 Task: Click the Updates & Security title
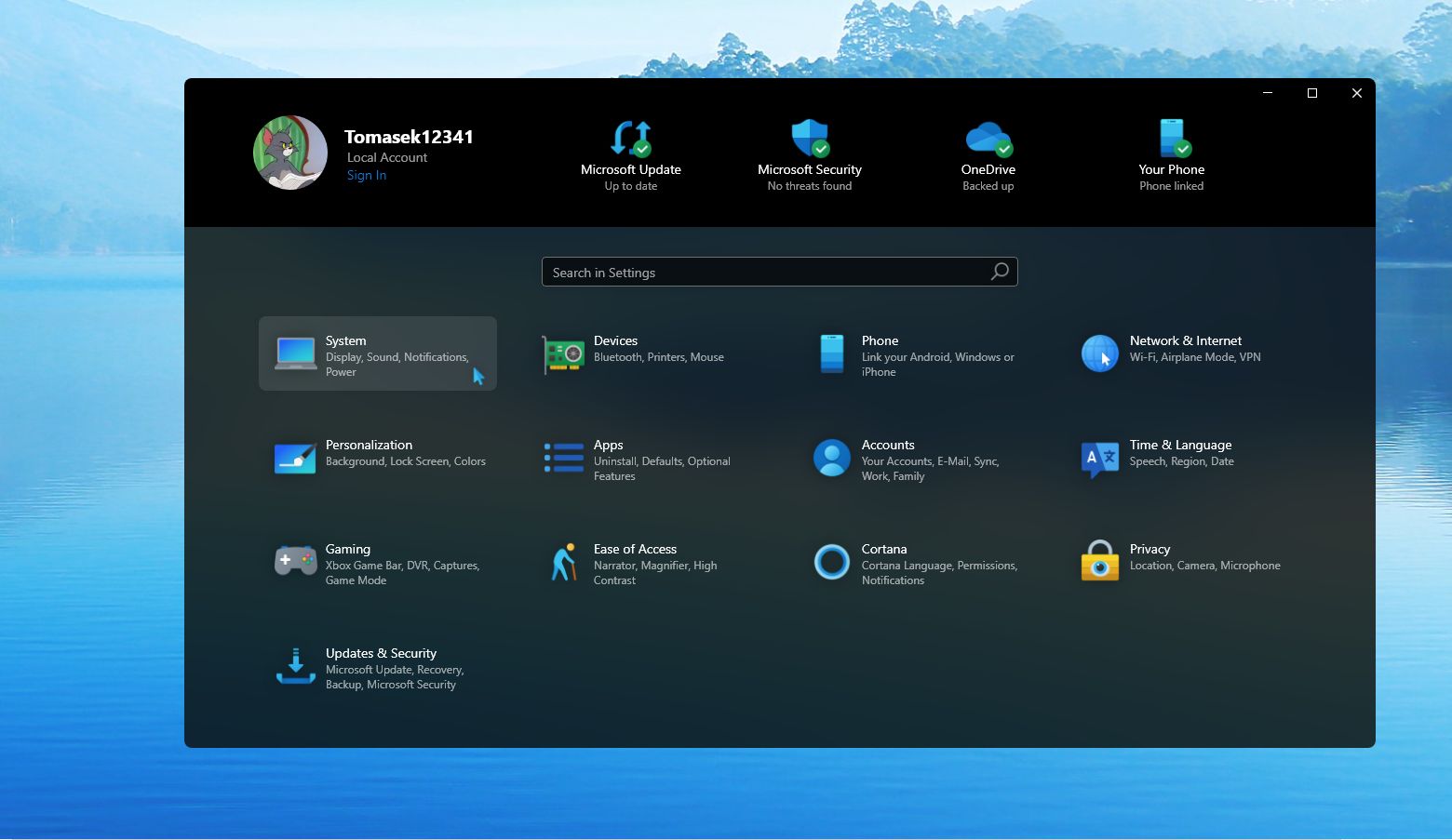382,653
